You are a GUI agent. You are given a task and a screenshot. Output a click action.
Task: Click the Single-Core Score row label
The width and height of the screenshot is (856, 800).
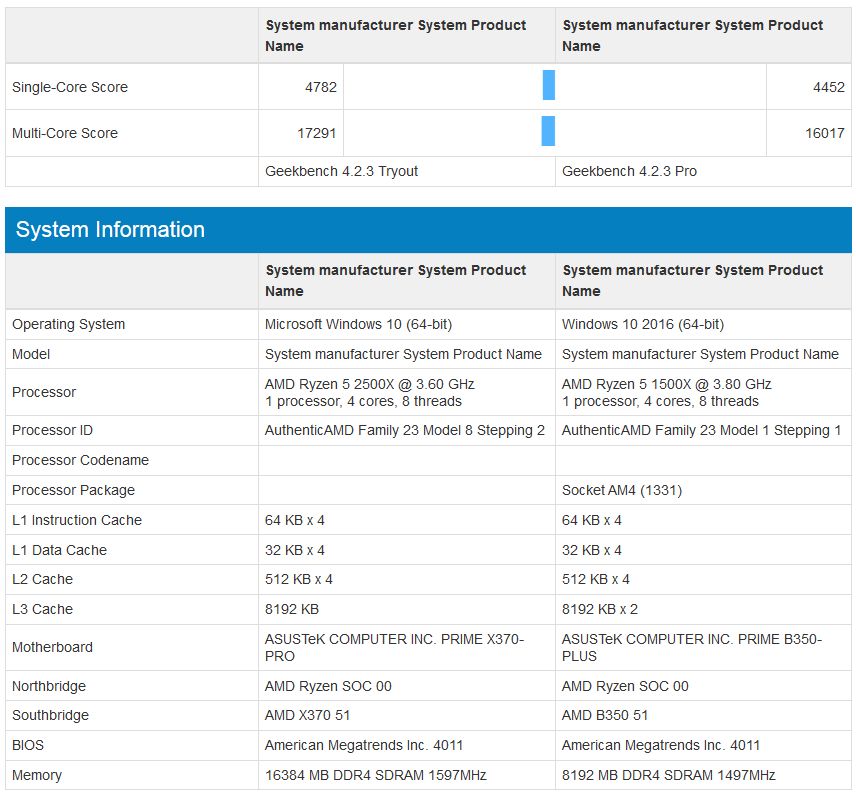coord(70,87)
